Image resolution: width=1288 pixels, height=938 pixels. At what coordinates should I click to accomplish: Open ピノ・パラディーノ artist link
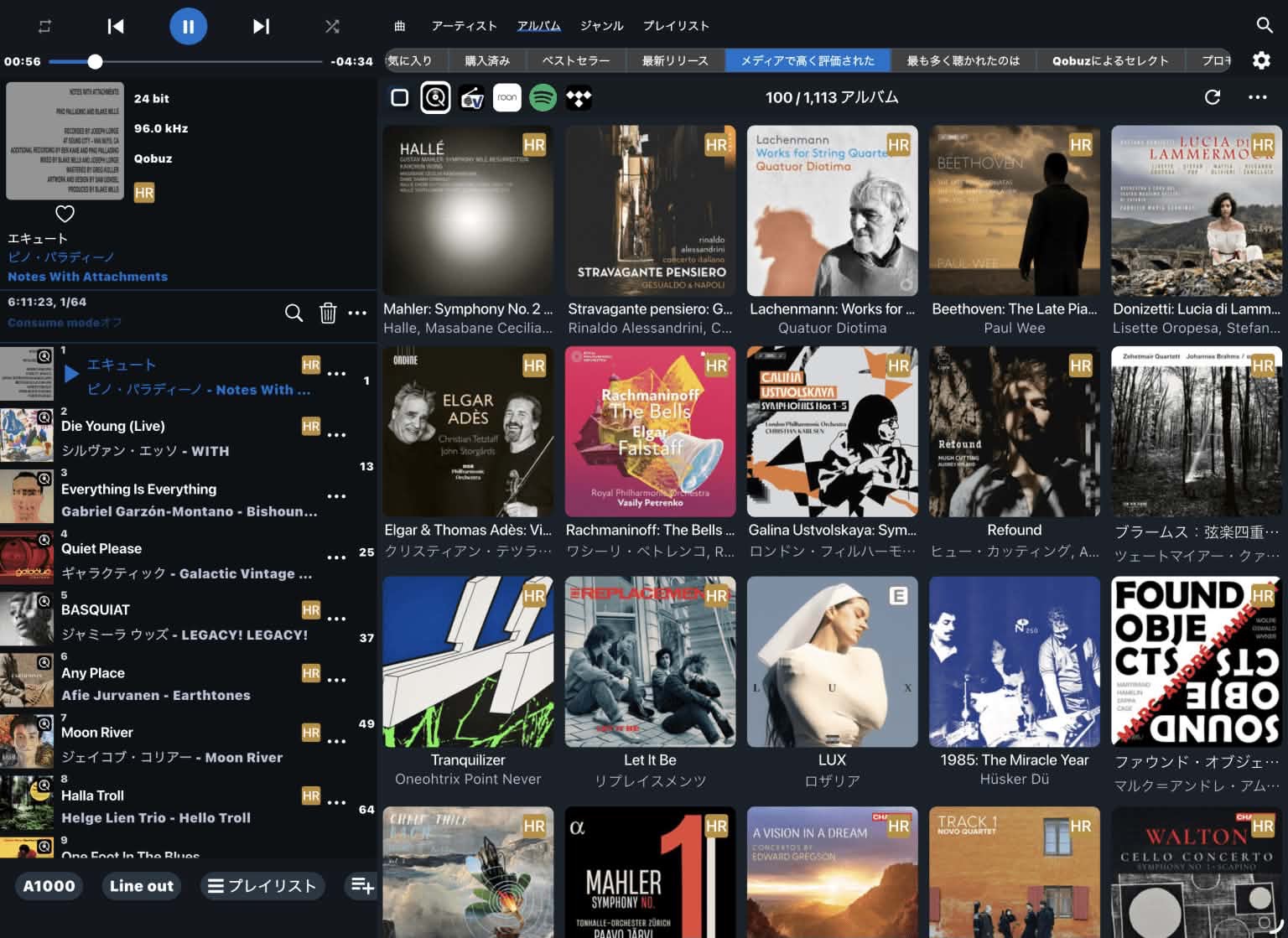pyautogui.click(x=61, y=257)
